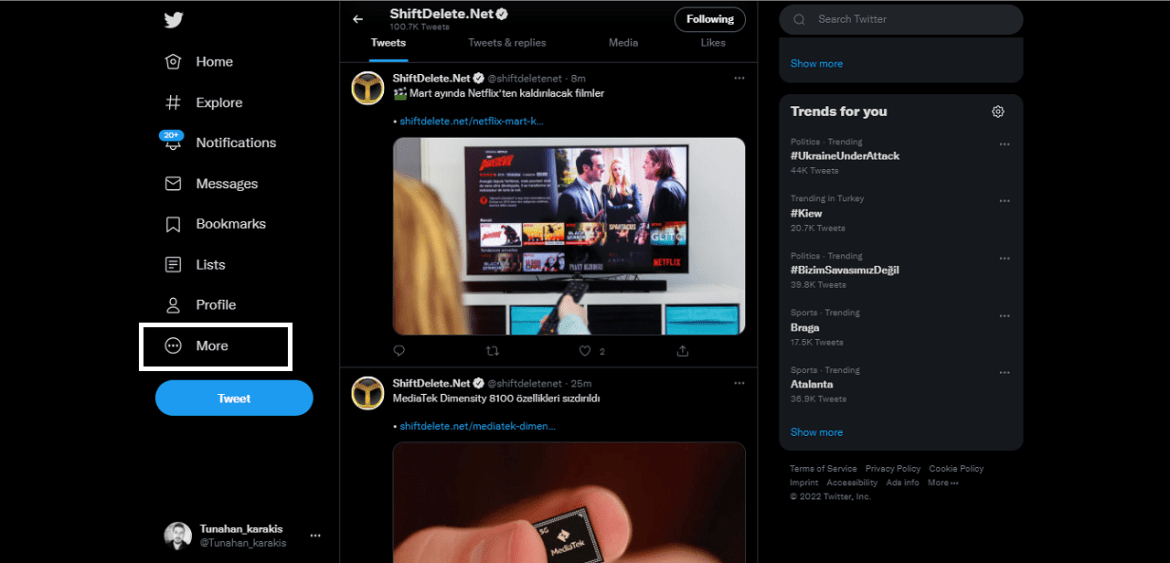Viewport: 1170px width, 563px height.
Task: Open Cookie Policy footer link
Action: tap(956, 469)
